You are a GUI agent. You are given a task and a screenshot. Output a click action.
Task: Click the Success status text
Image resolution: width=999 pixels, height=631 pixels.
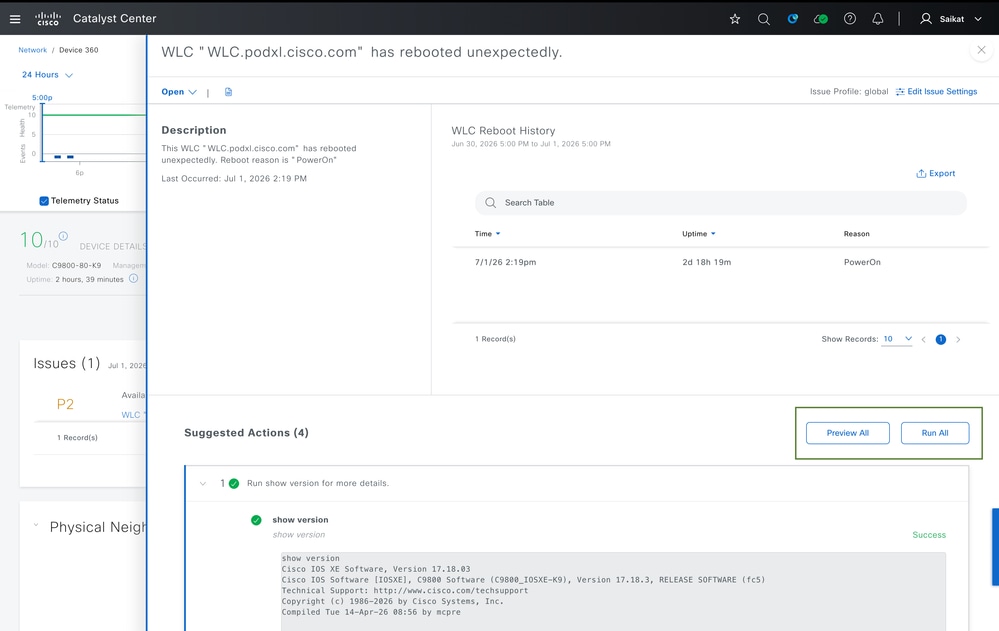pyautogui.click(x=929, y=535)
